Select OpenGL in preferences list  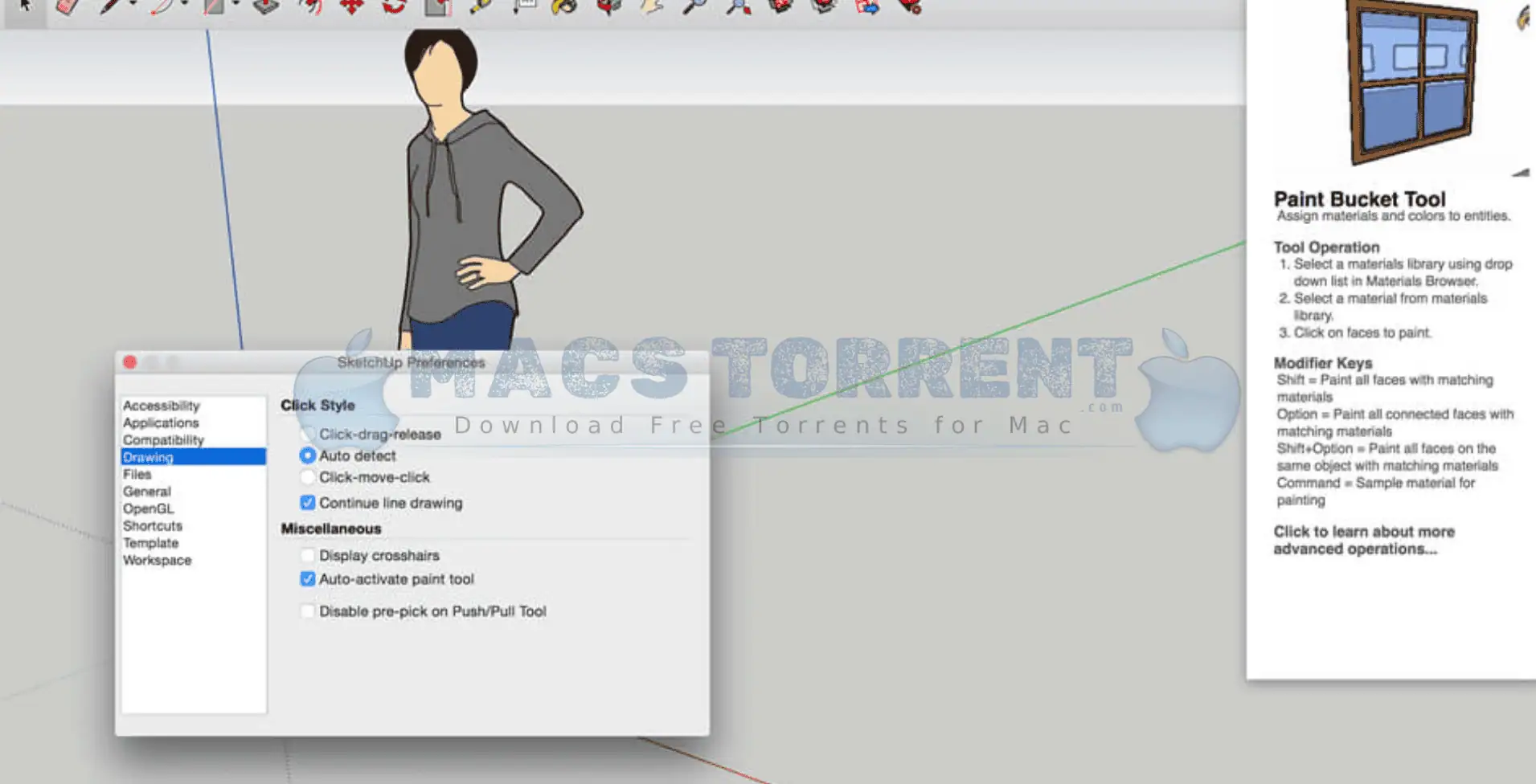193,508
